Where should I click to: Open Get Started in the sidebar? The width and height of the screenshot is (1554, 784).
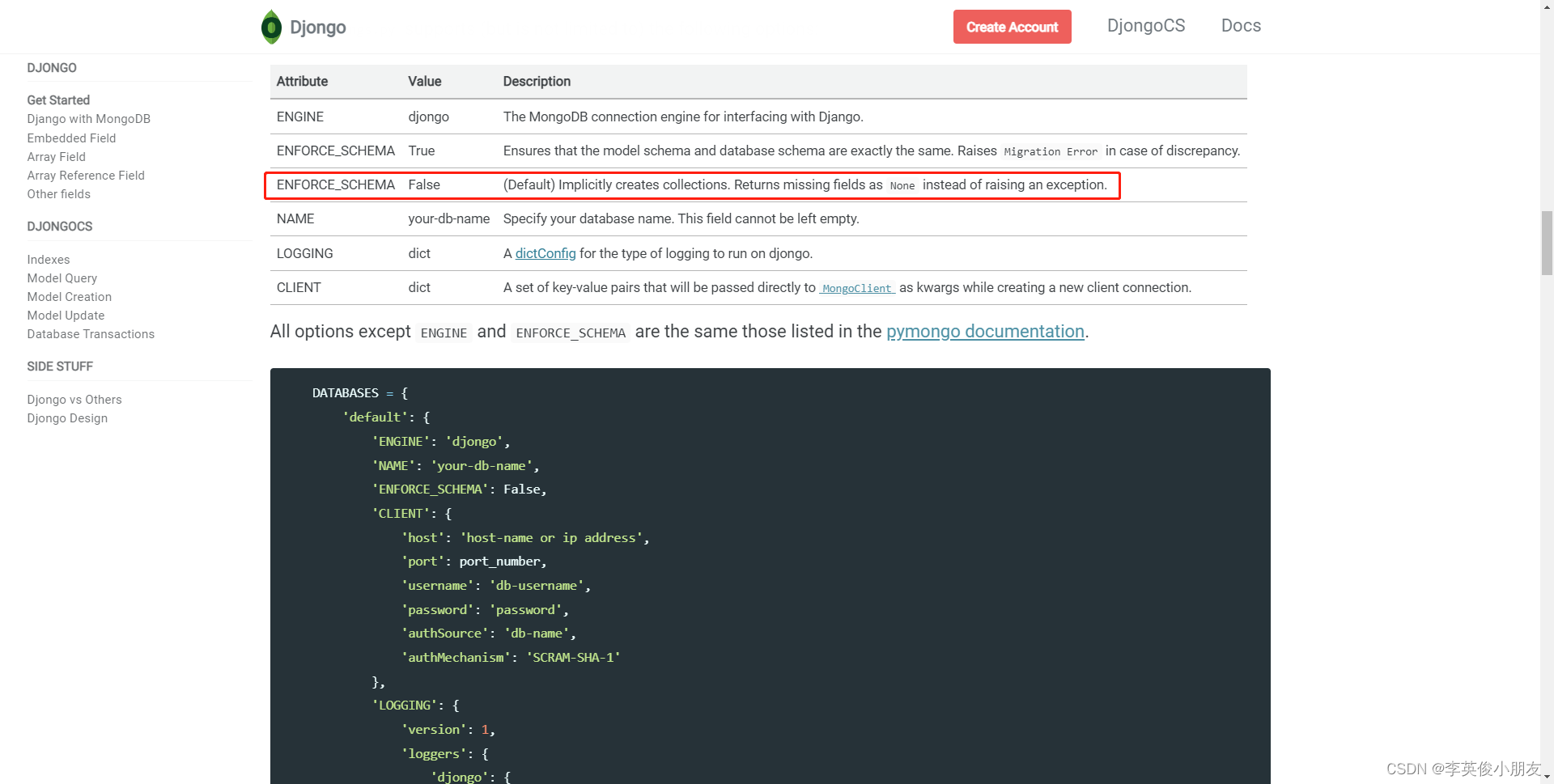(x=58, y=100)
